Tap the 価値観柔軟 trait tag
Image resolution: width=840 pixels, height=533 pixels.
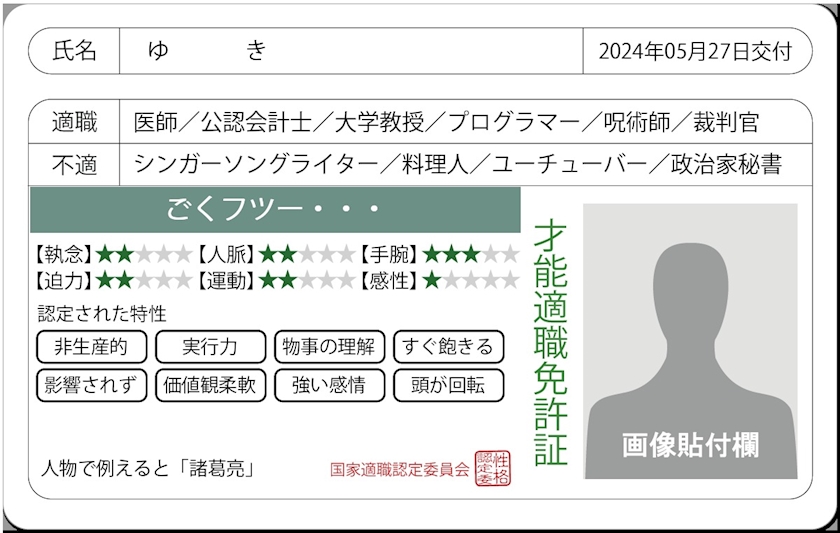(210, 385)
